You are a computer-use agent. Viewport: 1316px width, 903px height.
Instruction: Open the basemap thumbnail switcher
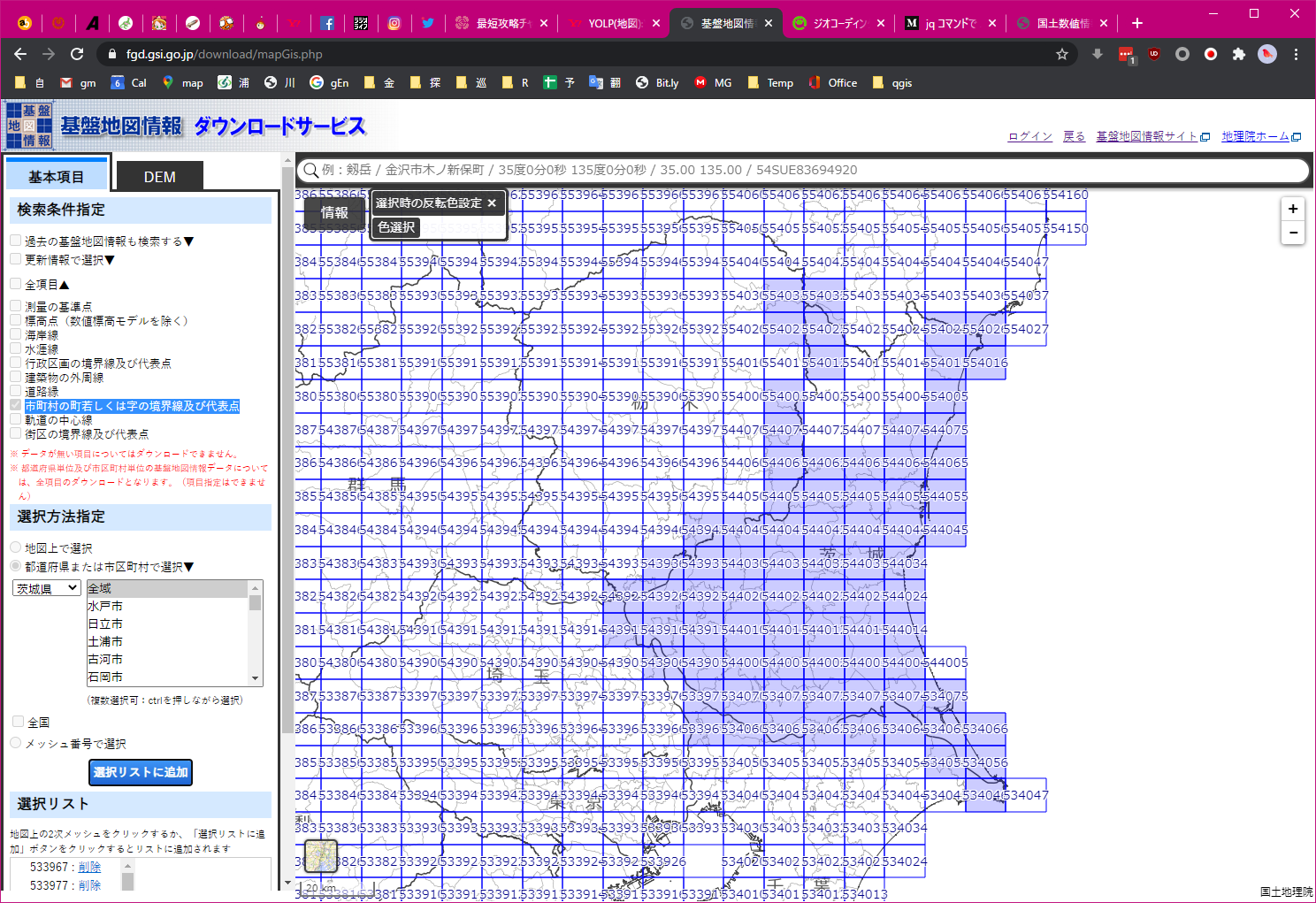pyautogui.click(x=321, y=855)
